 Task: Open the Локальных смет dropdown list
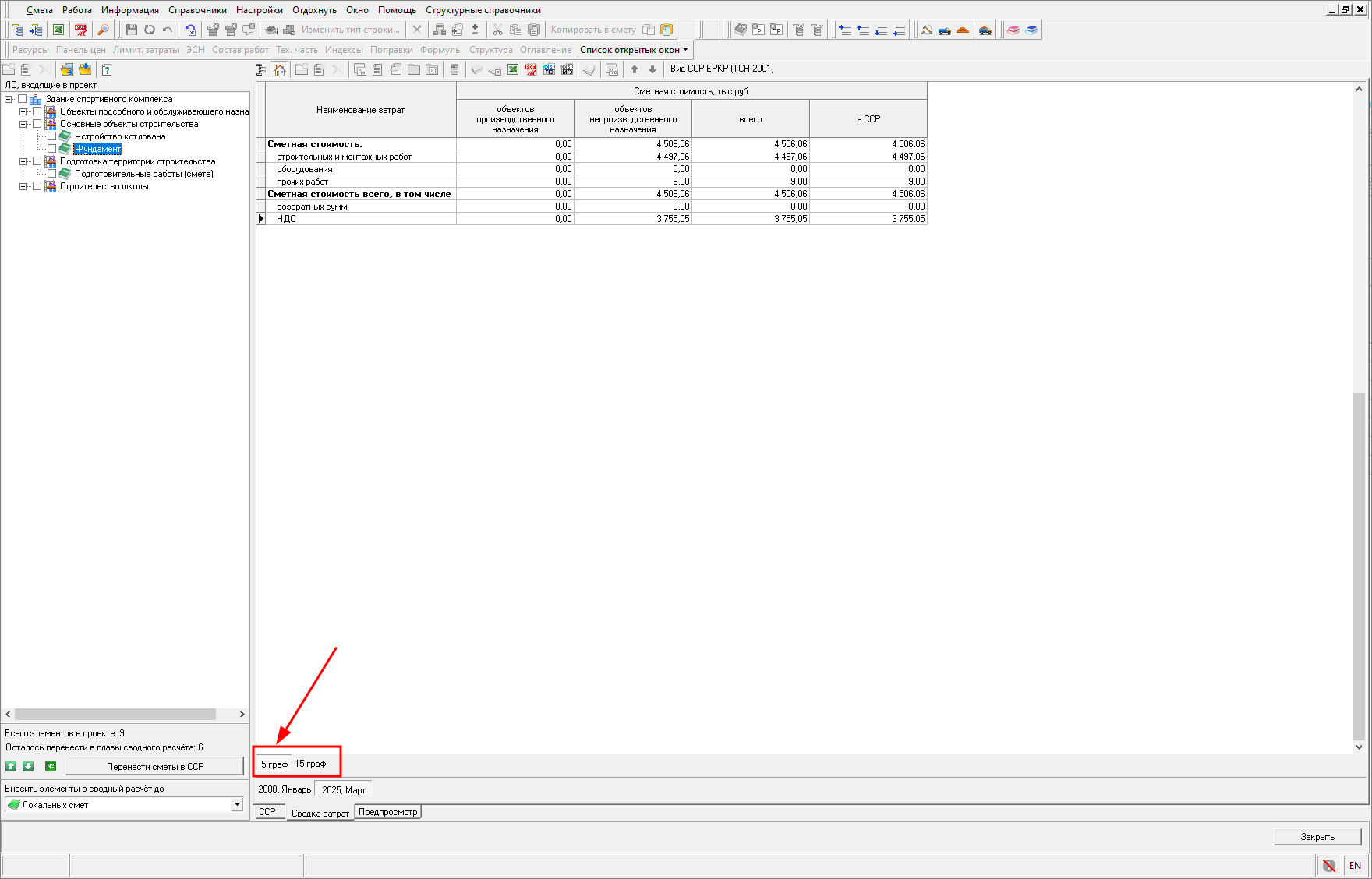tap(237, 804)
